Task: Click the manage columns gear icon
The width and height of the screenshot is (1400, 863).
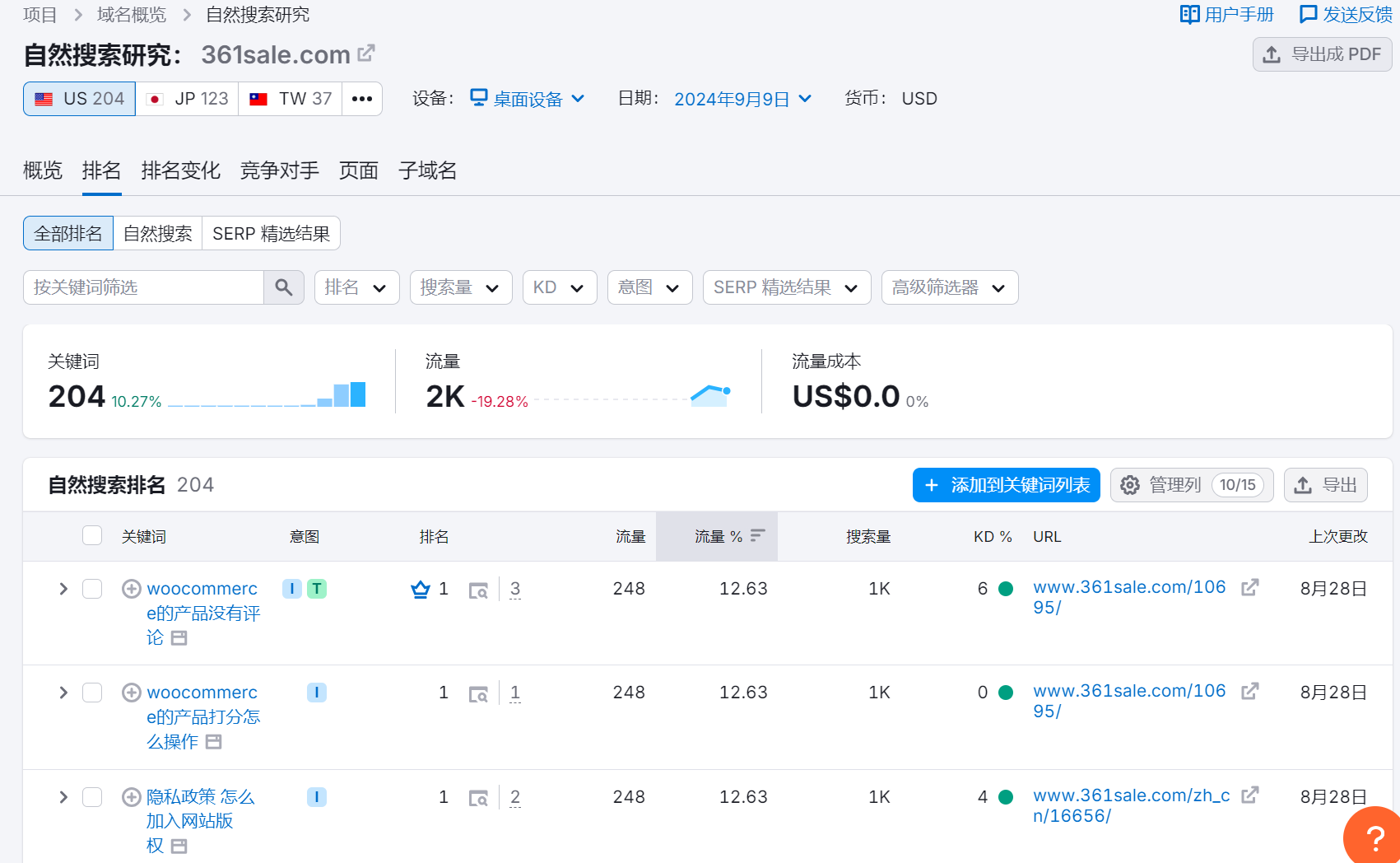Action: point(1130,485)
